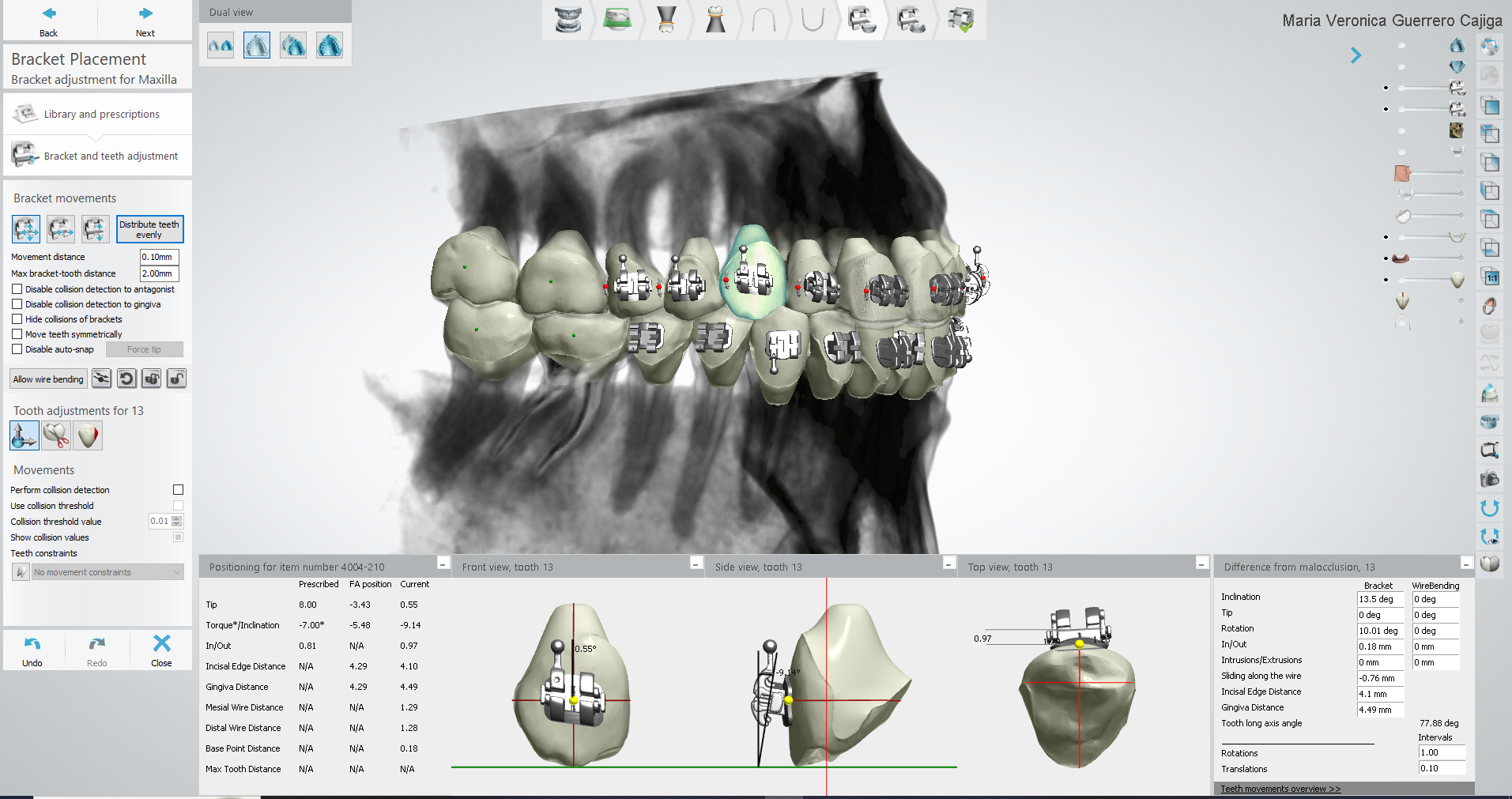Screen dimensions: 1512x799
Task: Click the reset wire bending circular arrow icon
Action: pyautogui.click(x=126, y=379)
